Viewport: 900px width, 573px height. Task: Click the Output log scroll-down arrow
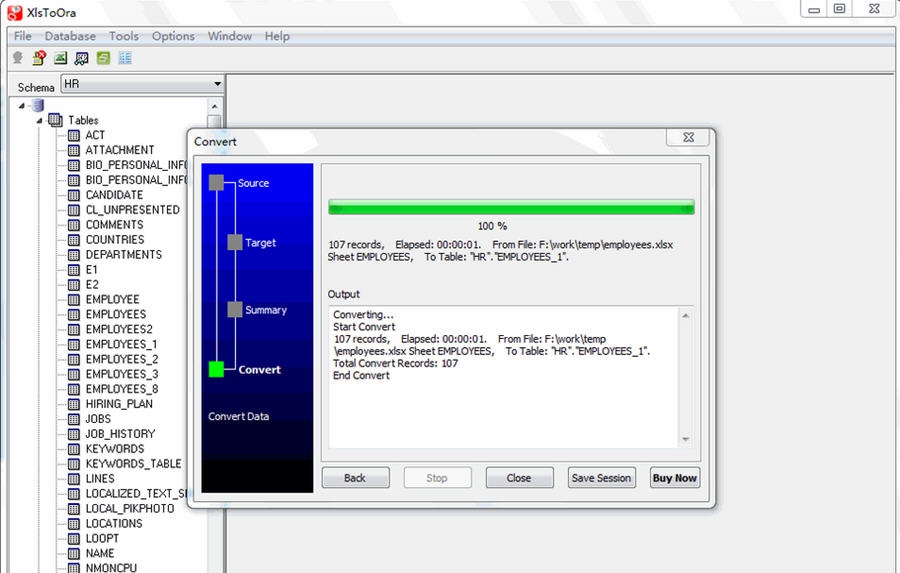[685, 439]
